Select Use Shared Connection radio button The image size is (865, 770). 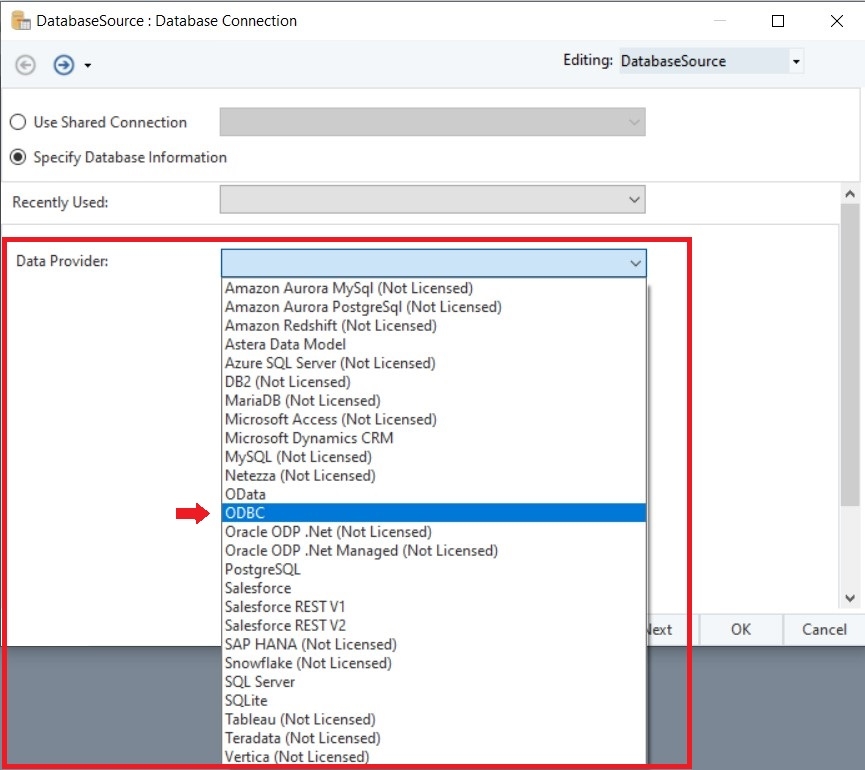tap(18, 122)
